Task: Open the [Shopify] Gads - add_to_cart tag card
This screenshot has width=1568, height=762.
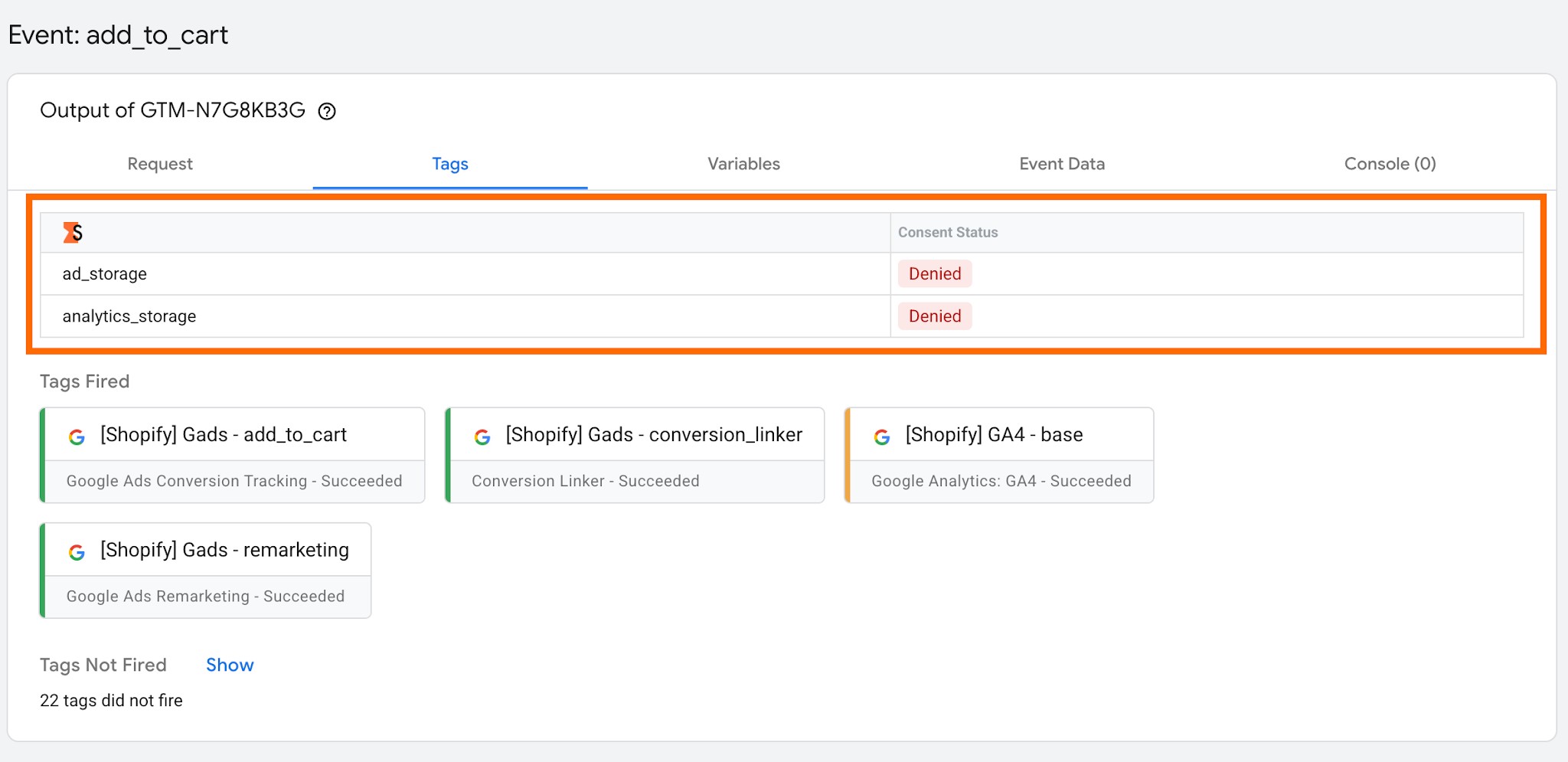Action: pos(232,455)
